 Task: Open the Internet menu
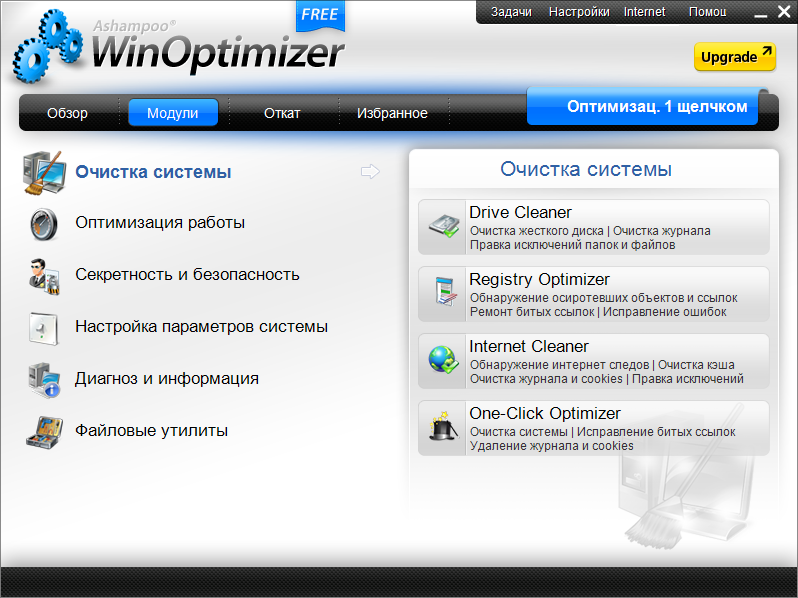[x=644, y=12]
